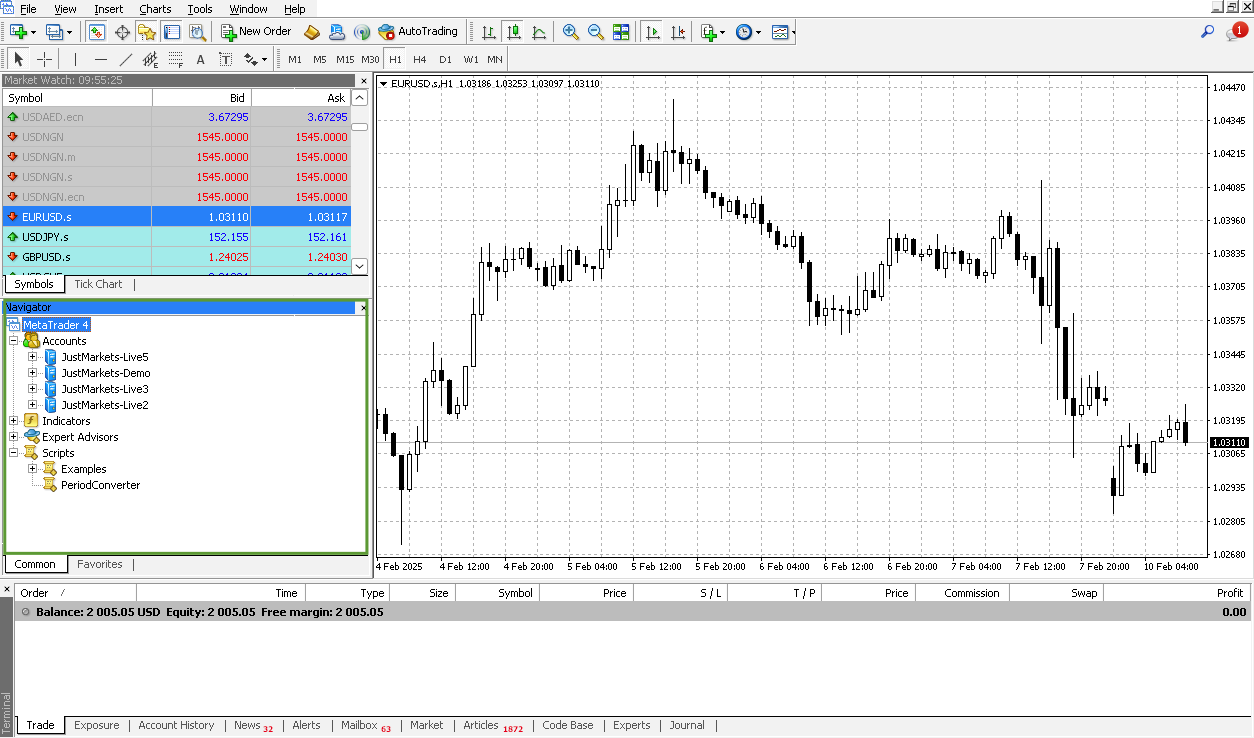Toggle chart shift
The width and height of the screenshot is (1254, 738).
[x=678, y=31]
